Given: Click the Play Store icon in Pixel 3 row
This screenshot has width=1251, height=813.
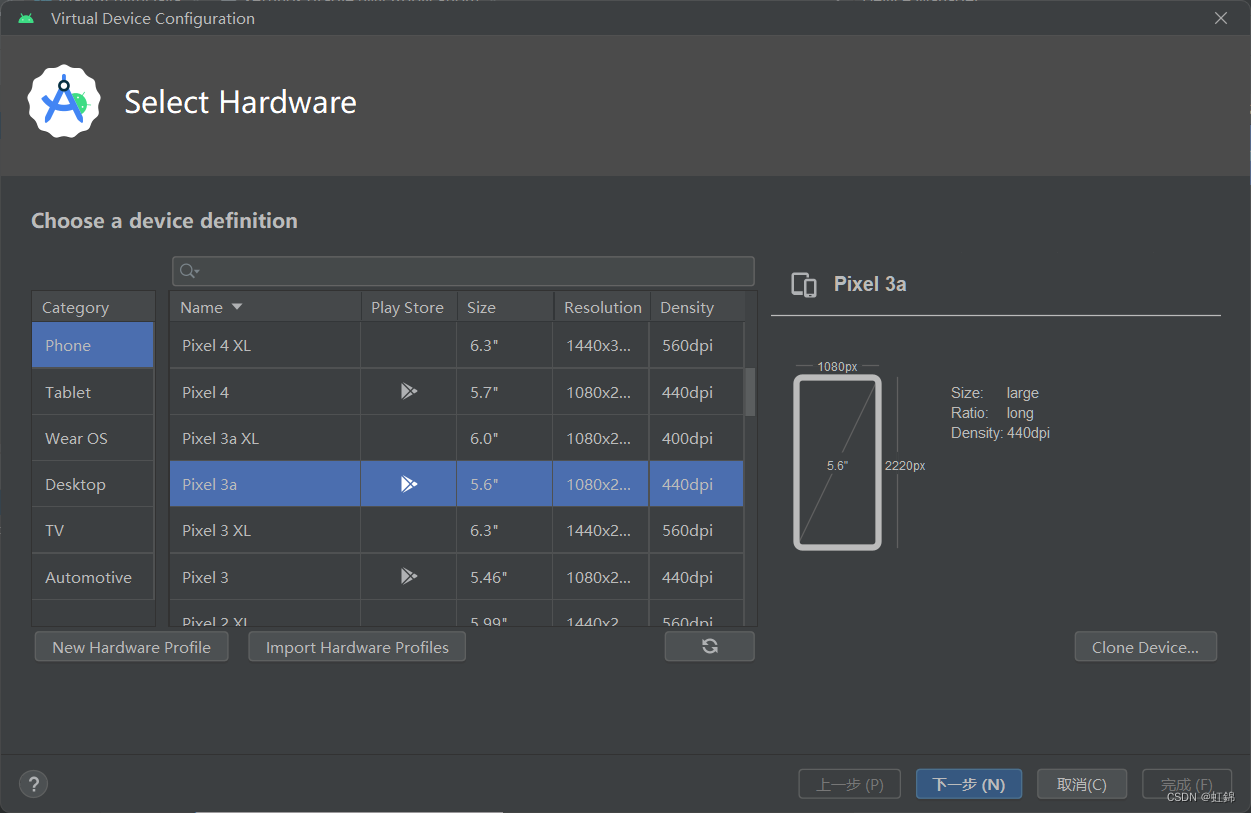Looking at the screenshot, I should [x=408, y=576].
